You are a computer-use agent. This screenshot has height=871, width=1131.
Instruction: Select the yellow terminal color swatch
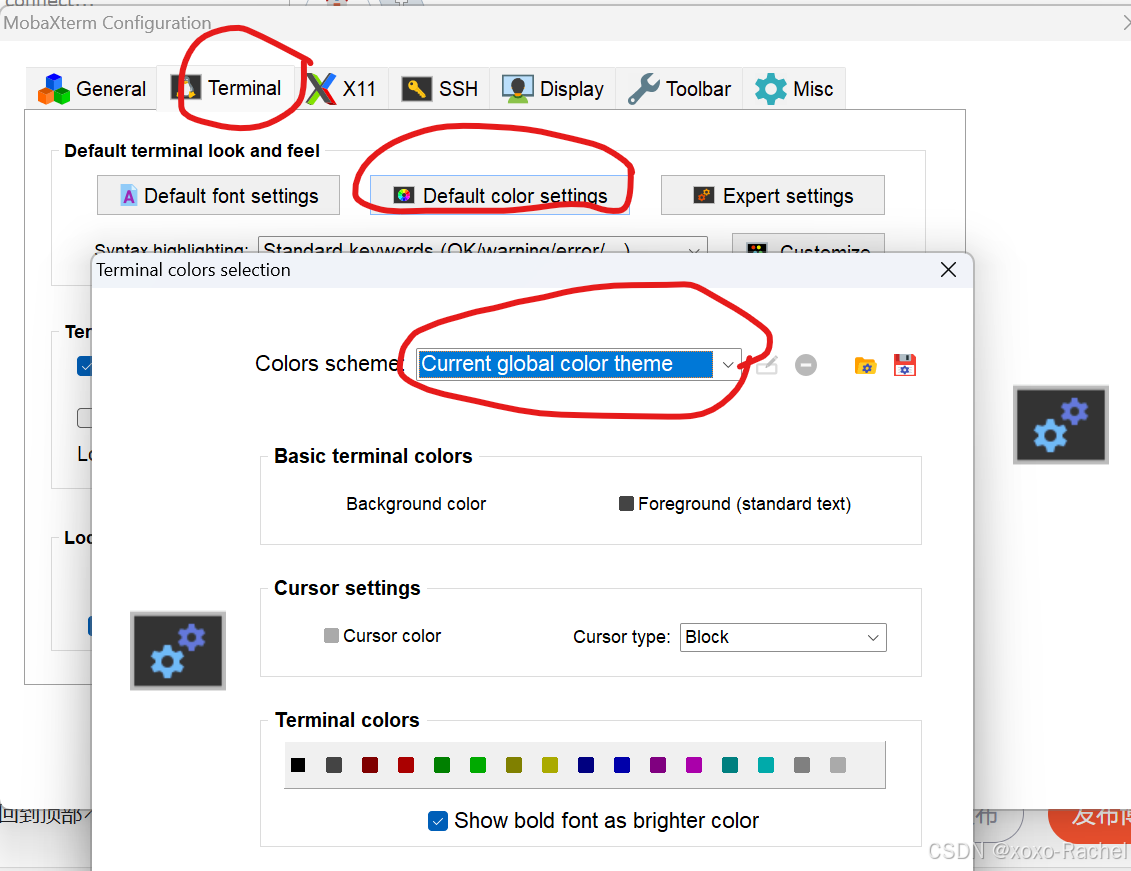coord(550,765)
